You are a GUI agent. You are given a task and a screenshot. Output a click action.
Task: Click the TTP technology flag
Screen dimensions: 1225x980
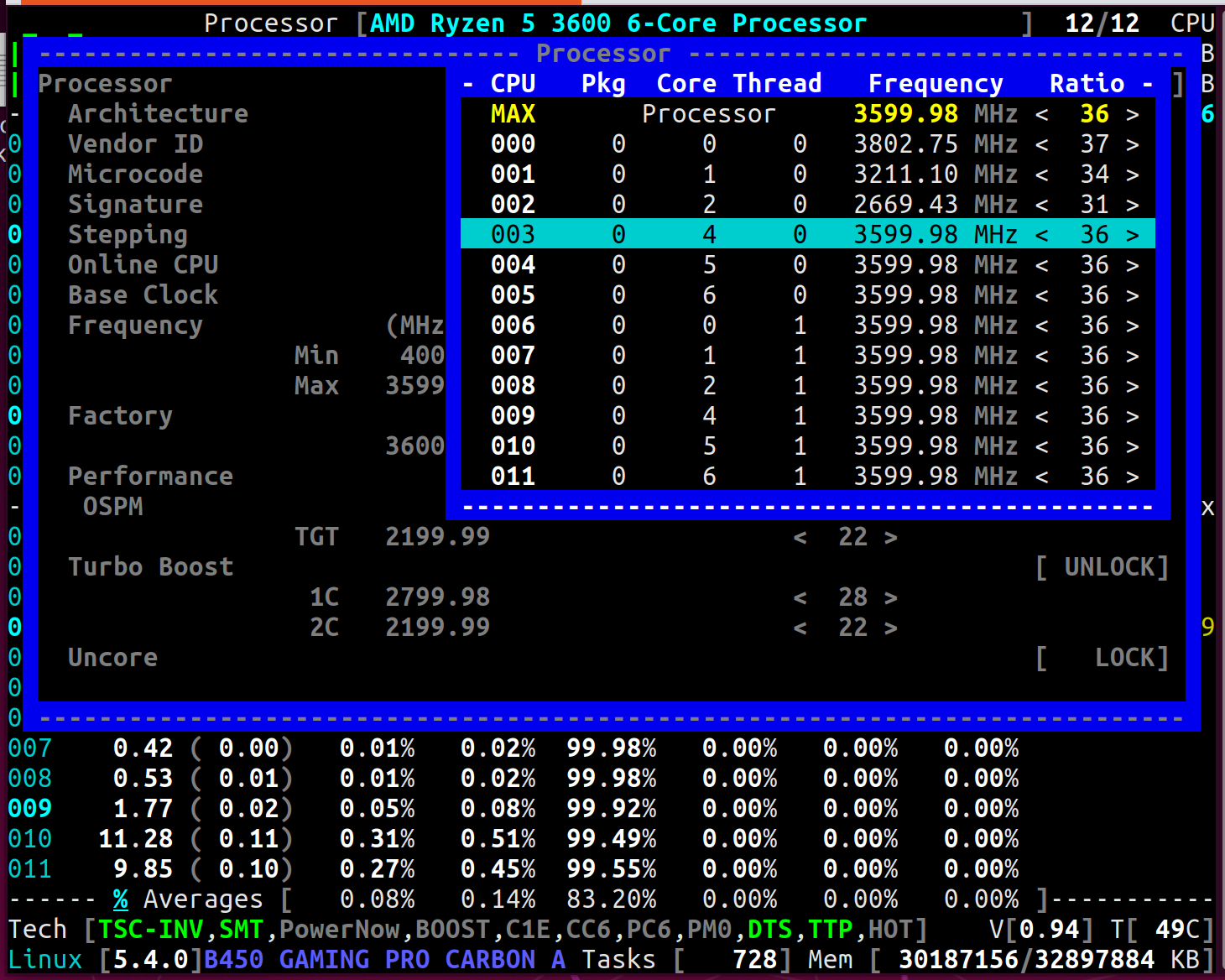point(830,929)
